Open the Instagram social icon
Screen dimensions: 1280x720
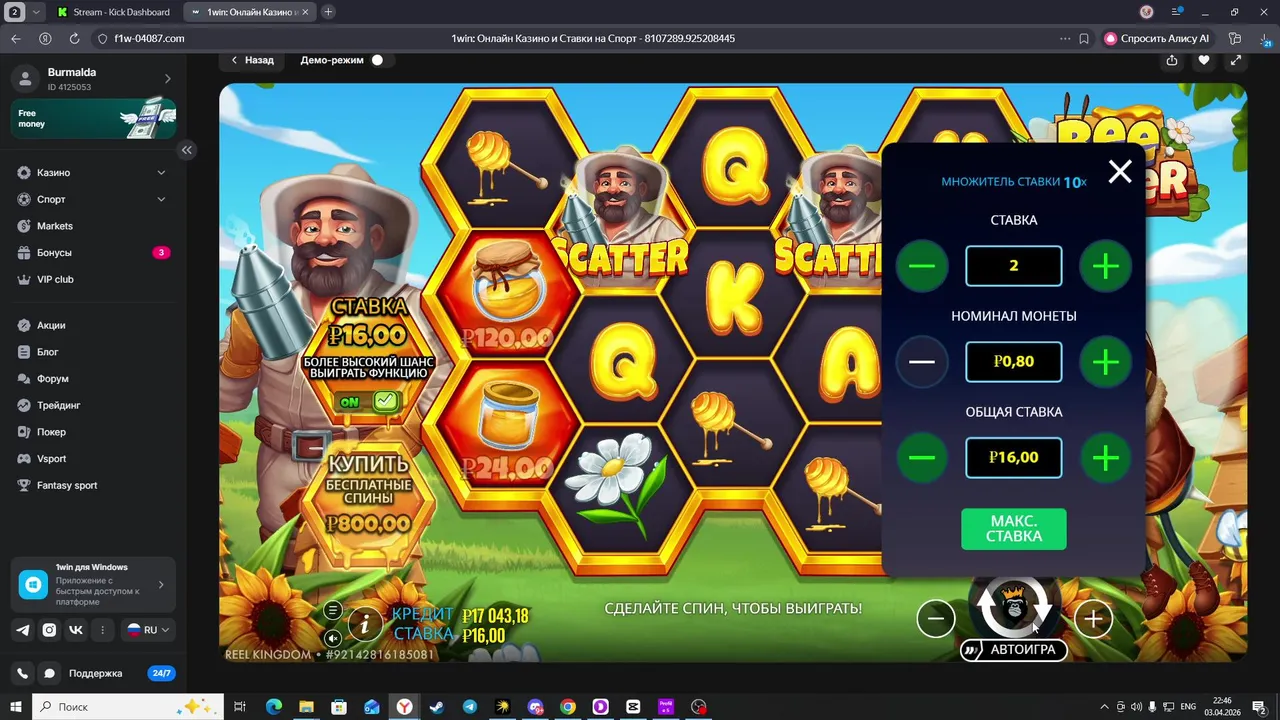[x=49, y=630]
